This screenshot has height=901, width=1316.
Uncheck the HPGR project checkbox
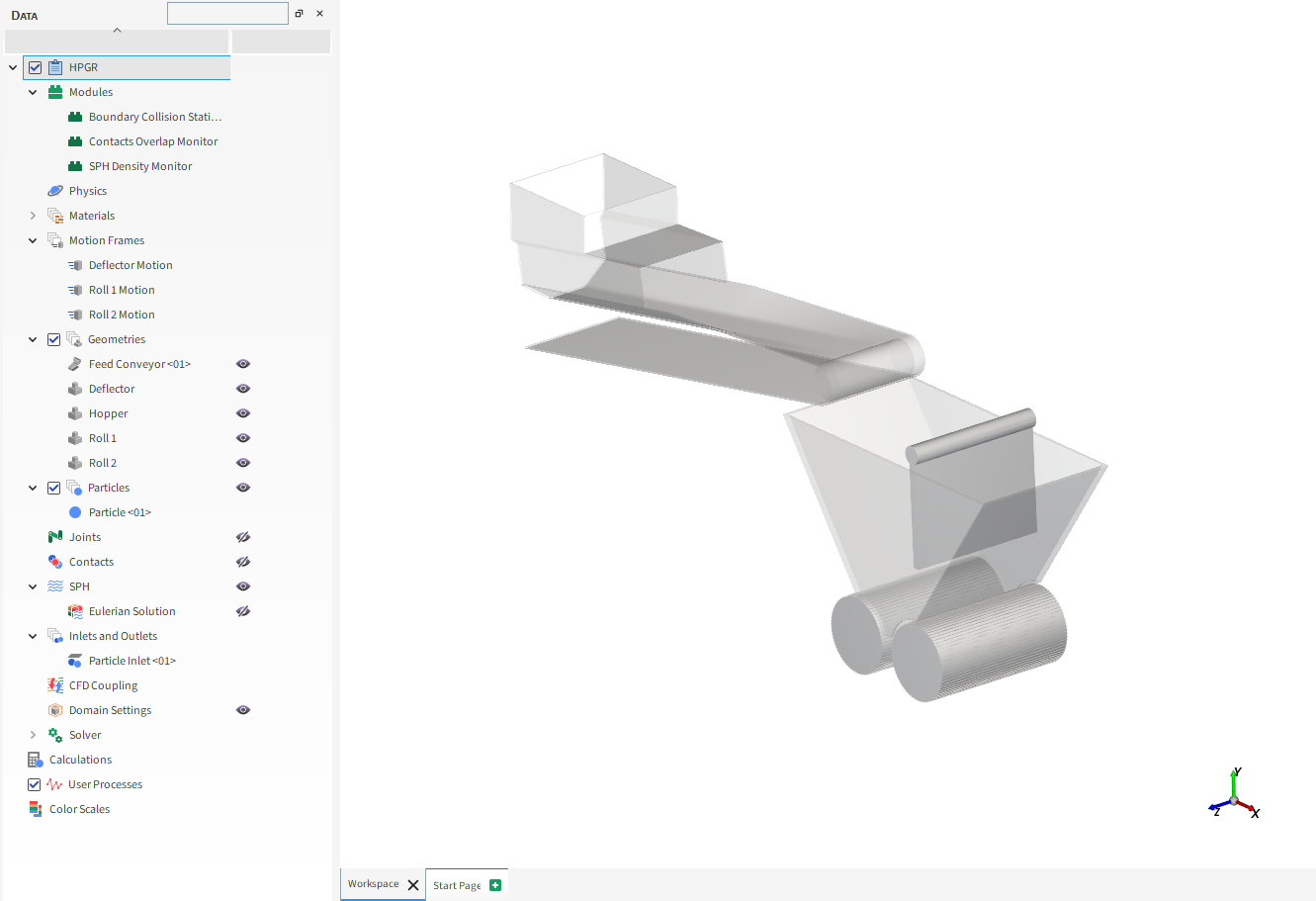click(x=36, y=67)
